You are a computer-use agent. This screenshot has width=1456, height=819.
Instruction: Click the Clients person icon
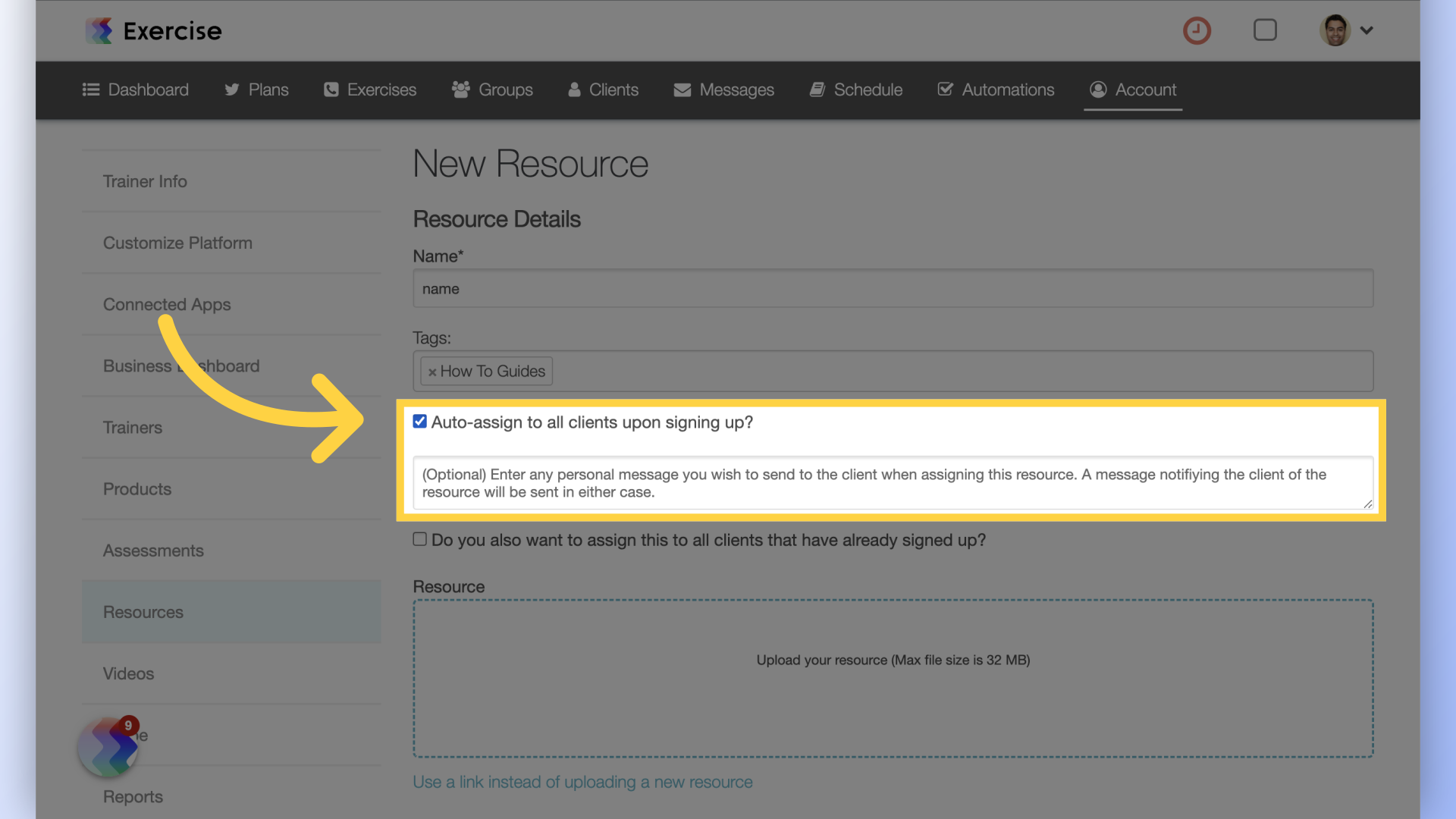574,89
